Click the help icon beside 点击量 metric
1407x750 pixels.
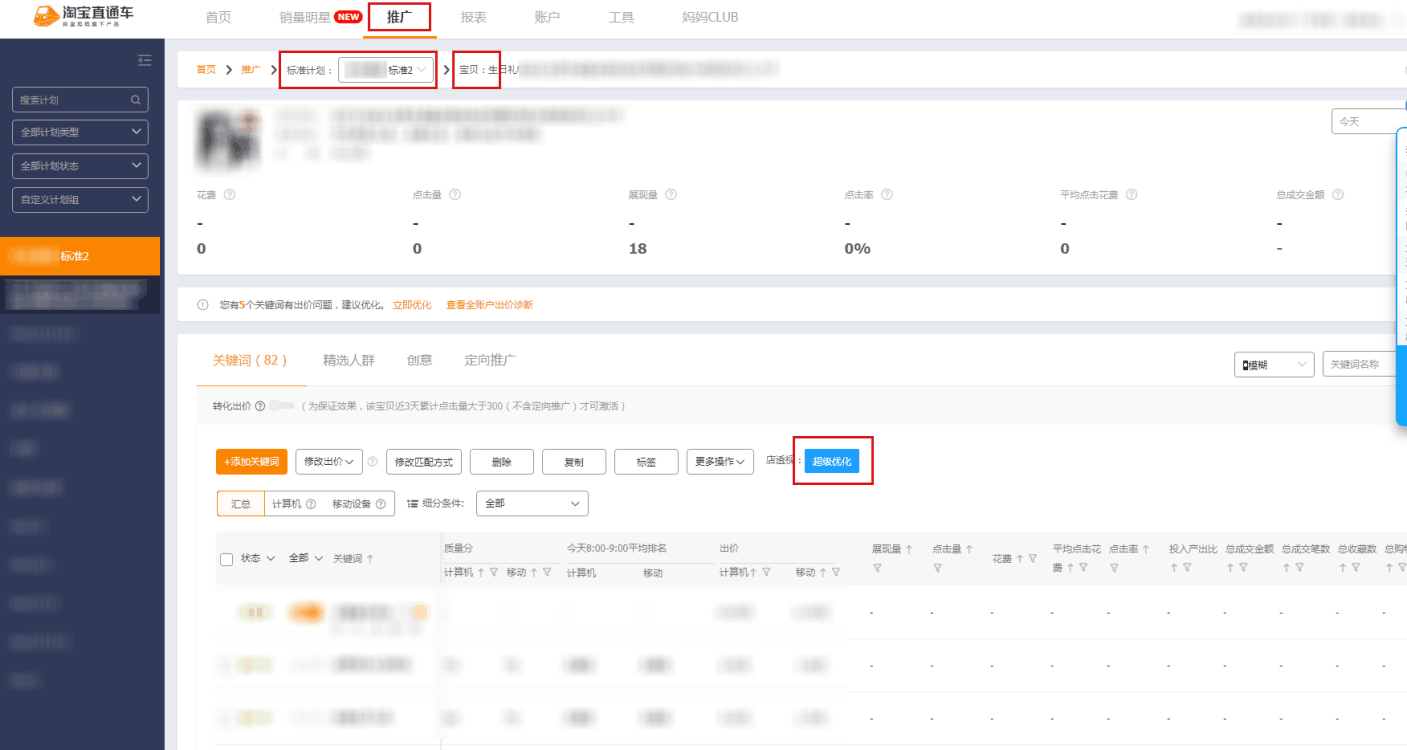point(454,195)
